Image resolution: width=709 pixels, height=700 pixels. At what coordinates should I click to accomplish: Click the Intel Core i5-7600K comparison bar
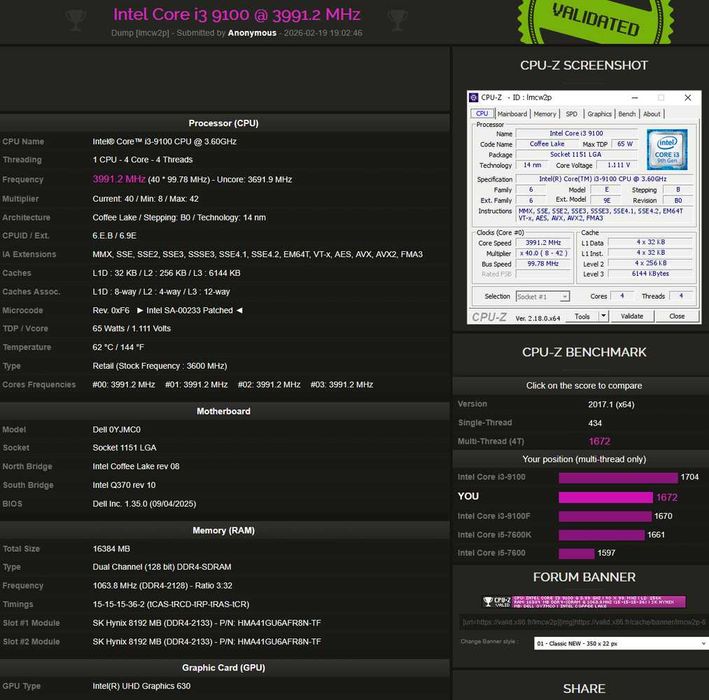coord(601,535)
